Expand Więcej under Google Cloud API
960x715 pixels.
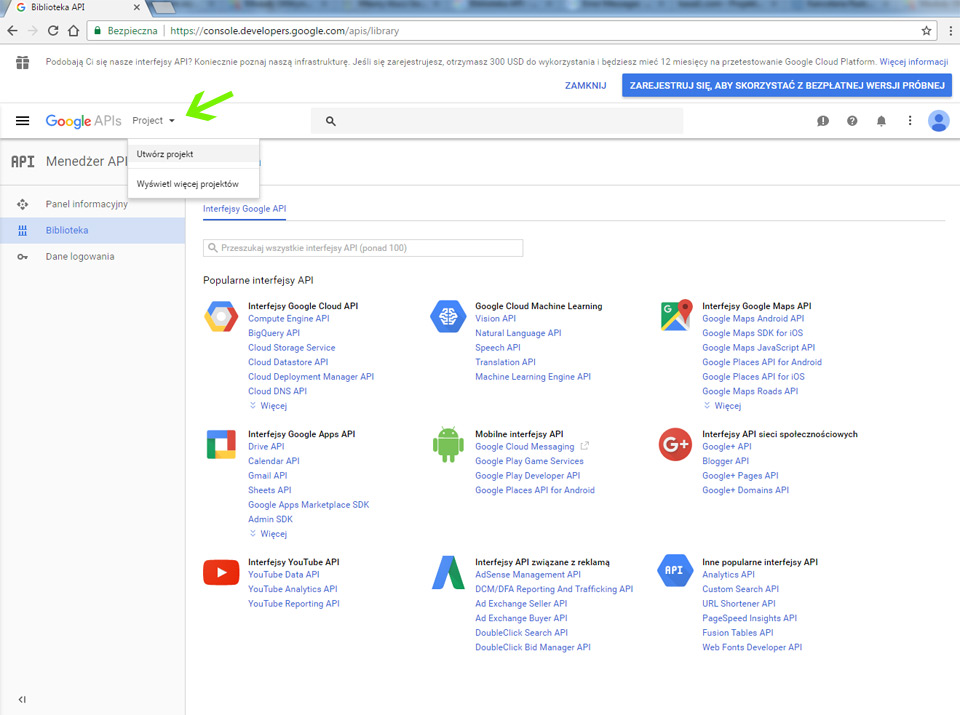[x=268, y=406]
